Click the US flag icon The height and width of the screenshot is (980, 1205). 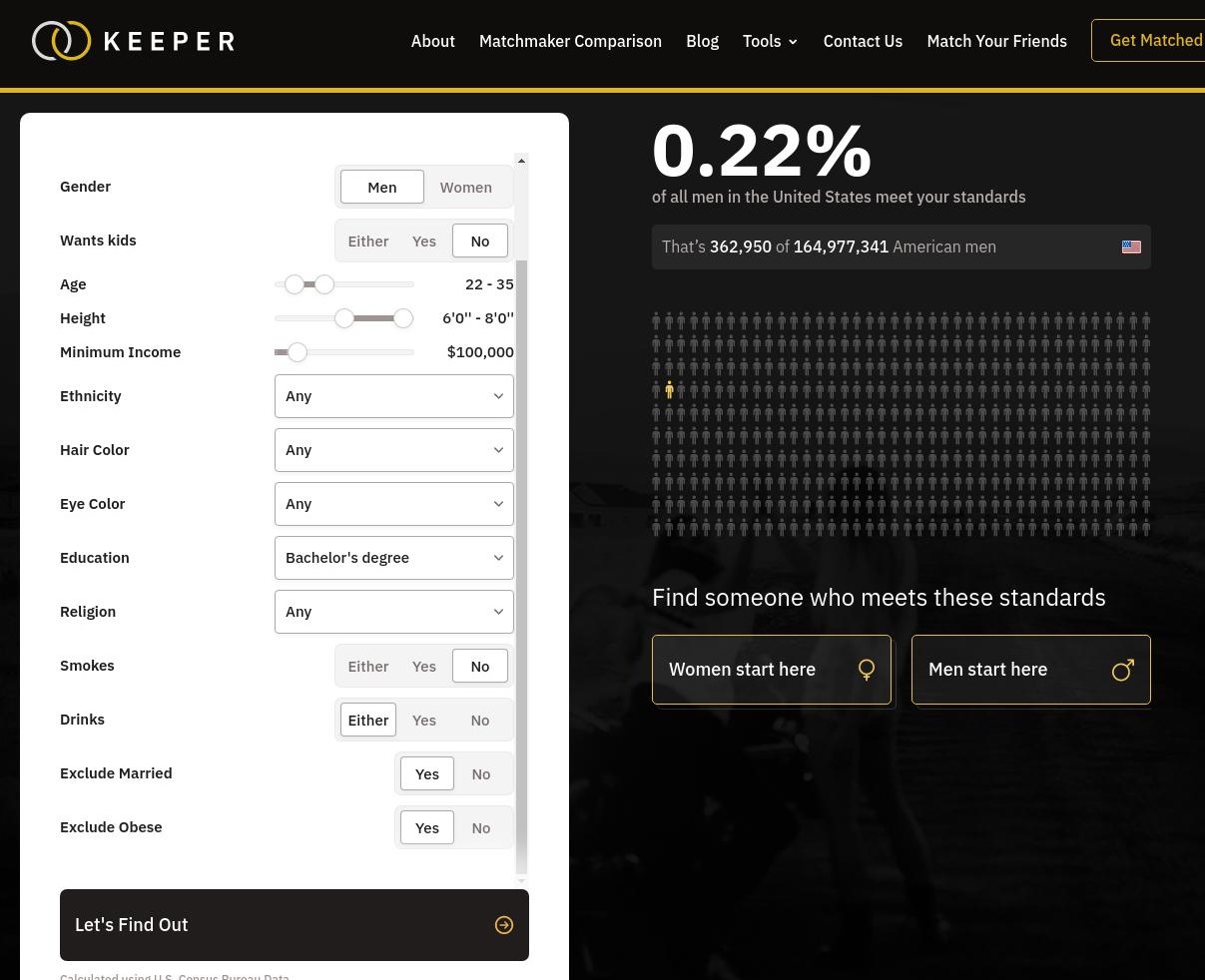(1131, 246)
